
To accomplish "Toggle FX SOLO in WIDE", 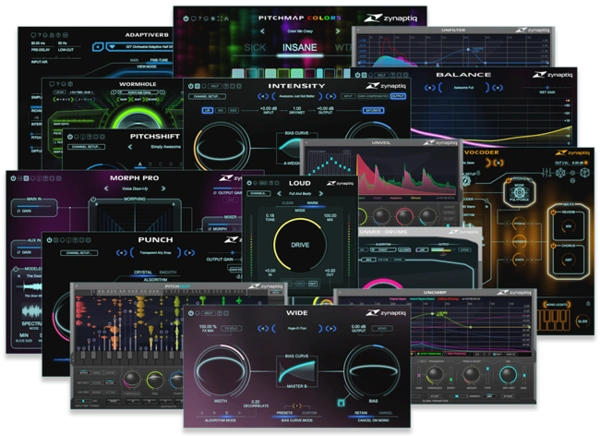I will [x=232, y=328].
